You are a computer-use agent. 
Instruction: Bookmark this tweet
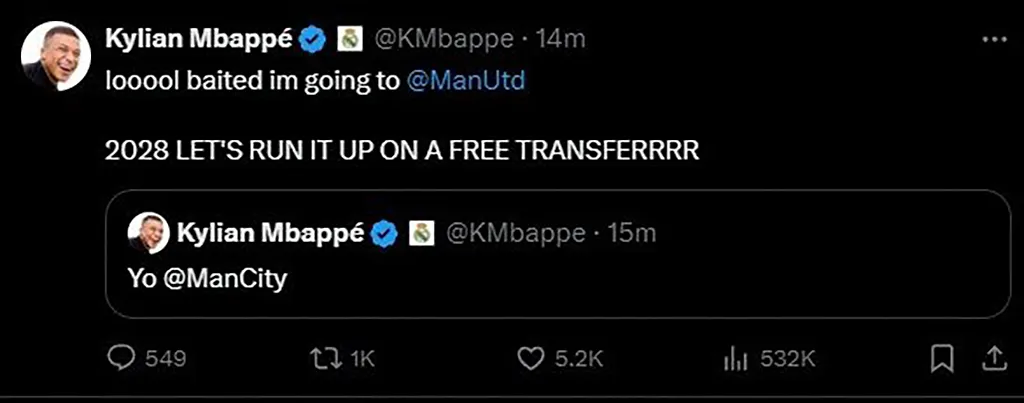click(942, 357)
